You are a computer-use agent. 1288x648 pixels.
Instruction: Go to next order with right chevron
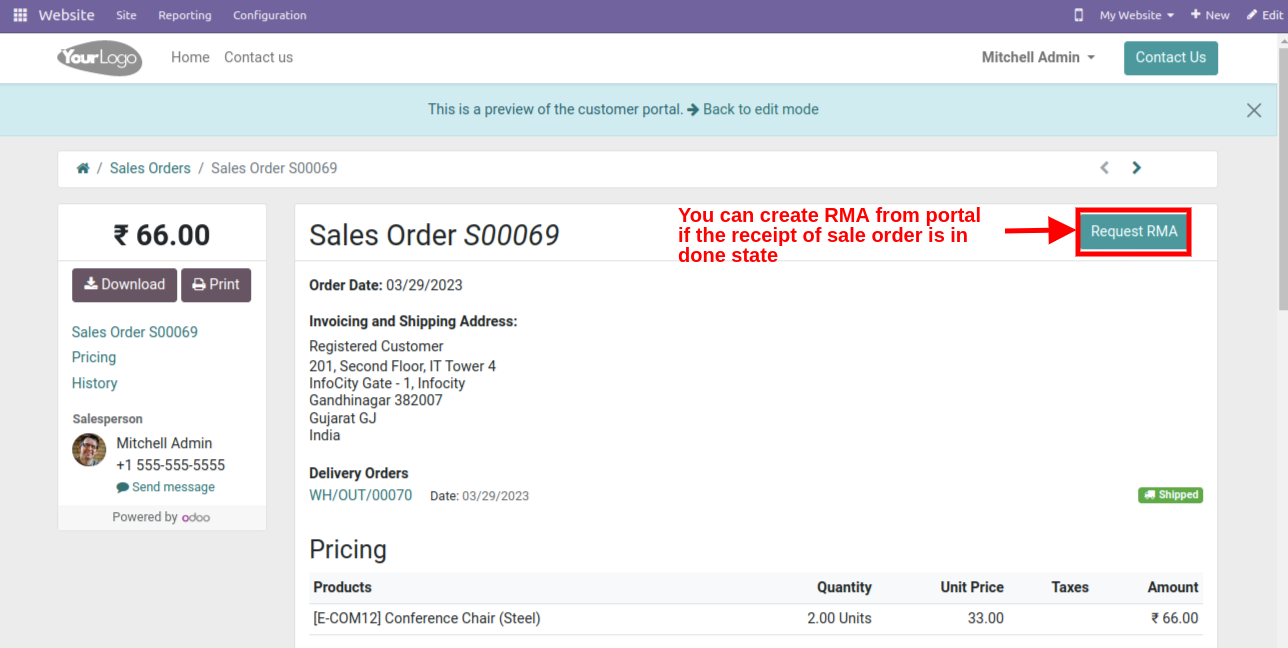(x=1136, y=168)
